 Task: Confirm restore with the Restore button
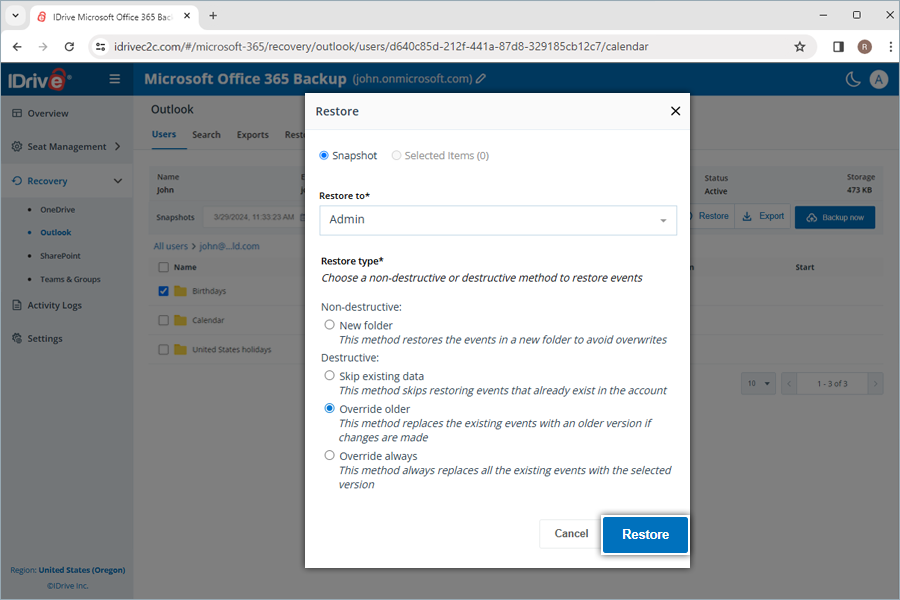click(x=644, y=534)
